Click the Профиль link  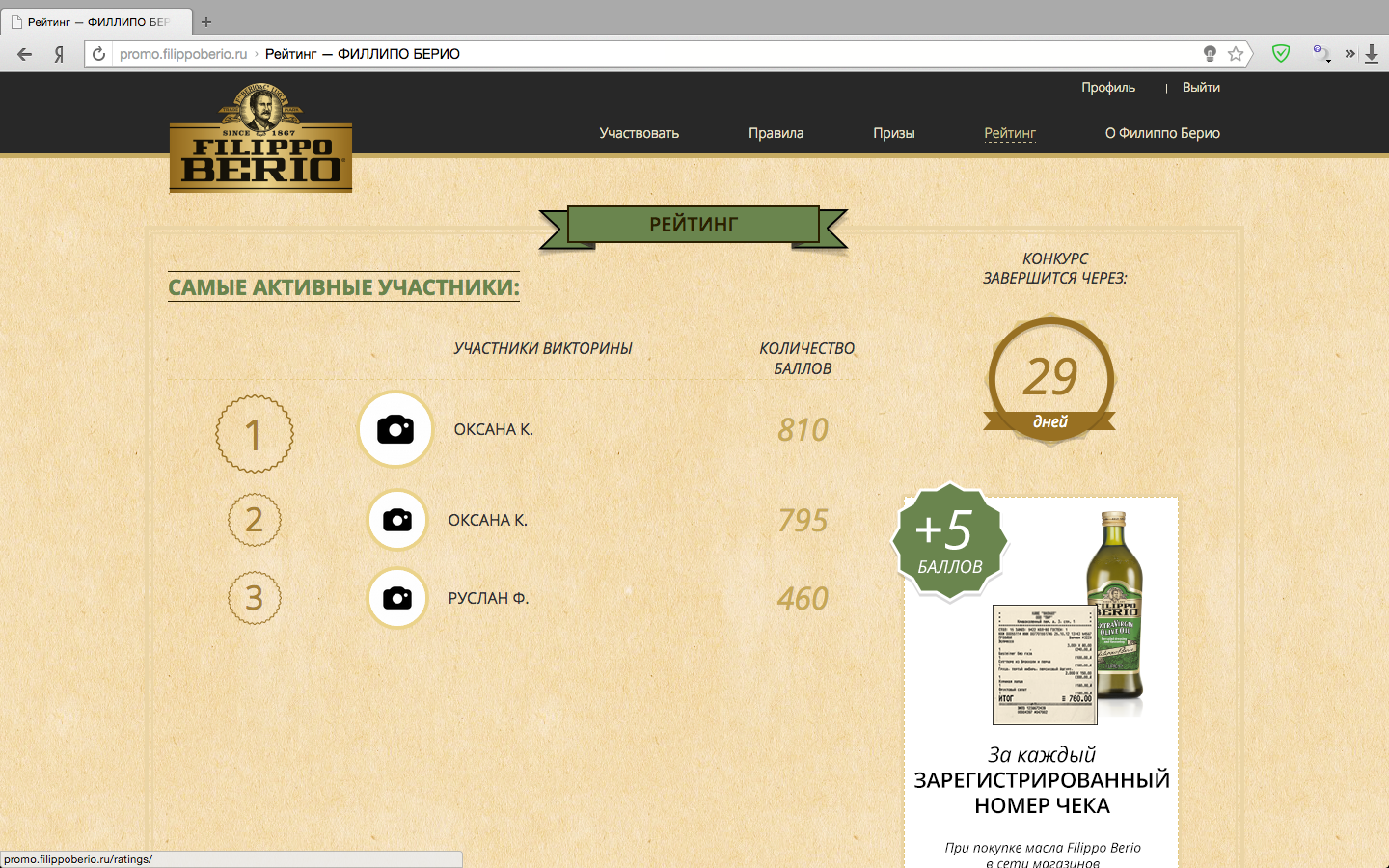(1107, 87)
